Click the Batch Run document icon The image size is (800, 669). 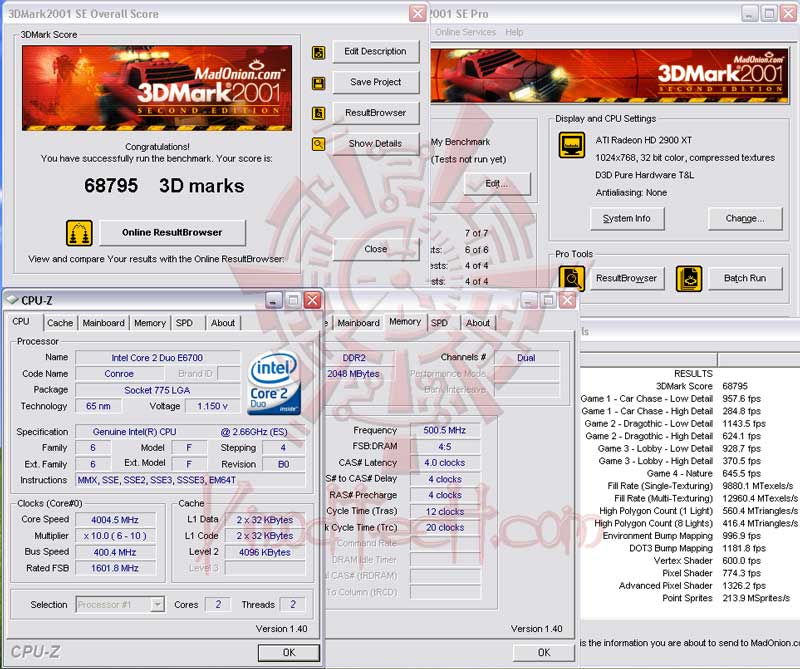[689, 279]
